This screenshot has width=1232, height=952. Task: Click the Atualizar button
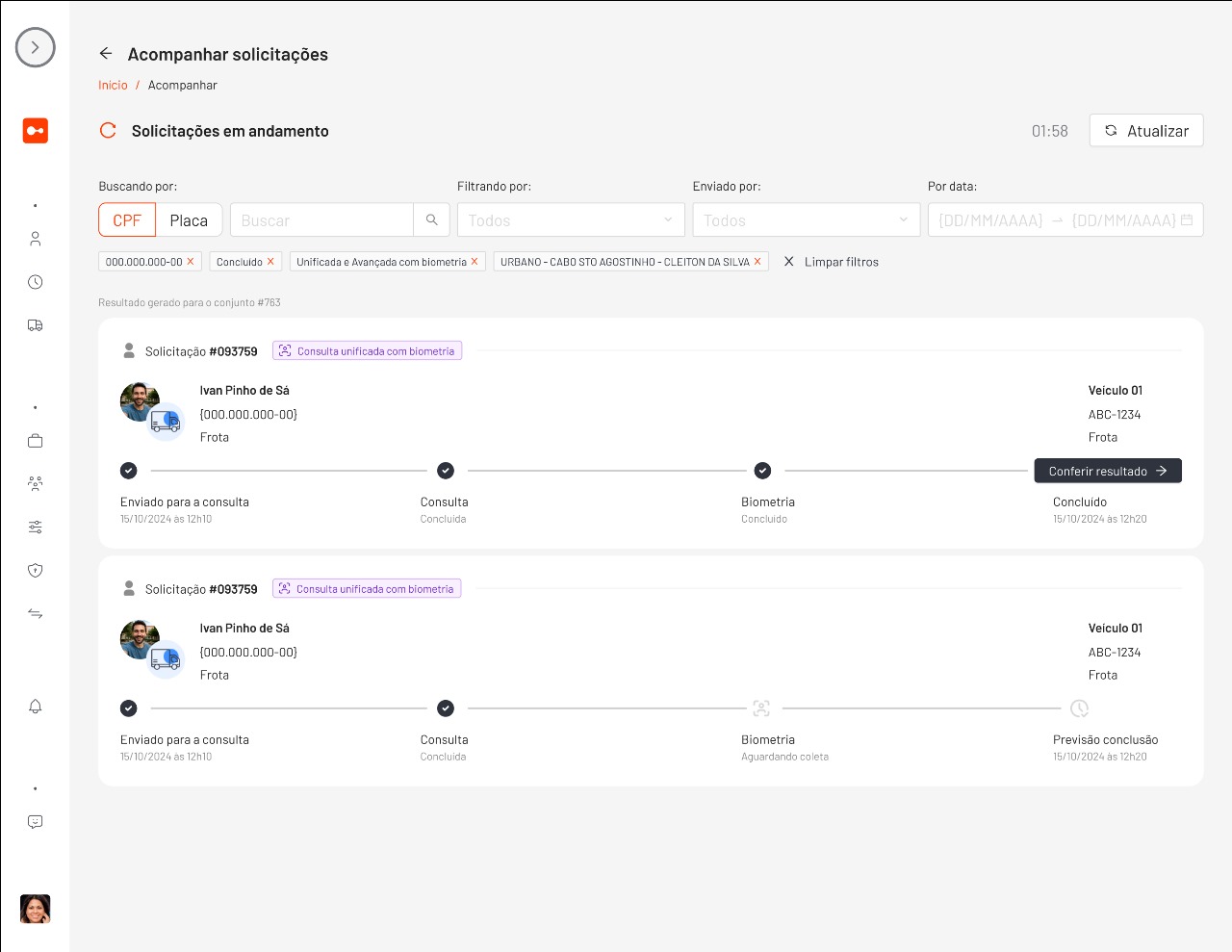click(1145, 131)
